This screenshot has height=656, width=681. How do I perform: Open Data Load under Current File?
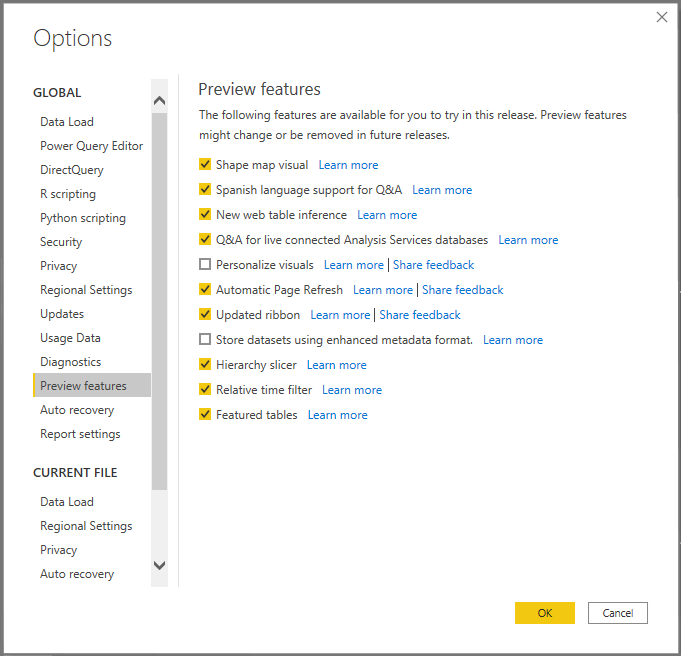point(67,502)
